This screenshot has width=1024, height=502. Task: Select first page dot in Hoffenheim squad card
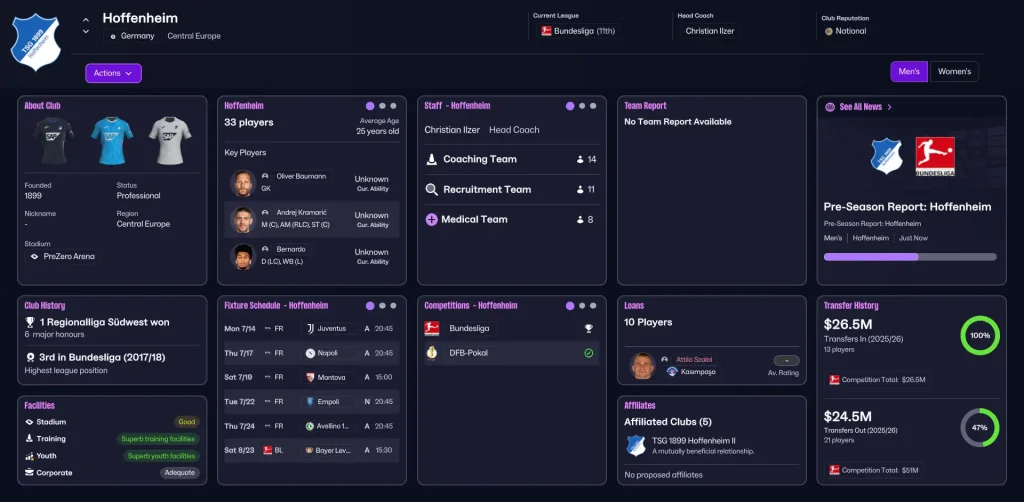tap(370, 106)
